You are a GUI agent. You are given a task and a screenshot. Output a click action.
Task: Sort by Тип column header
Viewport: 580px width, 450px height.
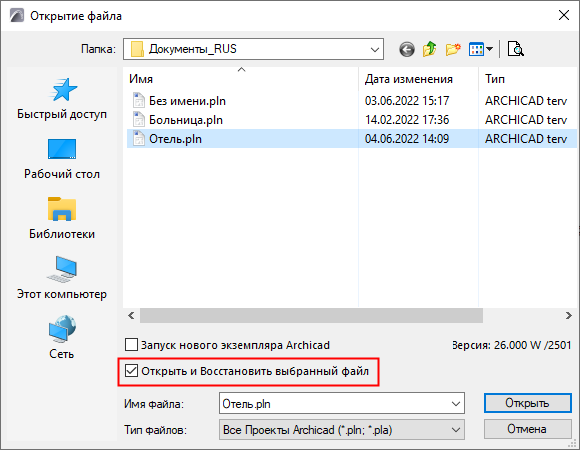(x=495, y=79)
